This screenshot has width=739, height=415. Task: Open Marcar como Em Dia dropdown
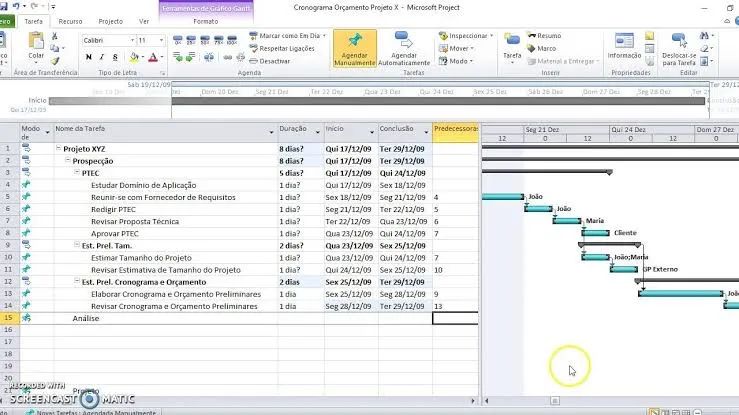287,36
